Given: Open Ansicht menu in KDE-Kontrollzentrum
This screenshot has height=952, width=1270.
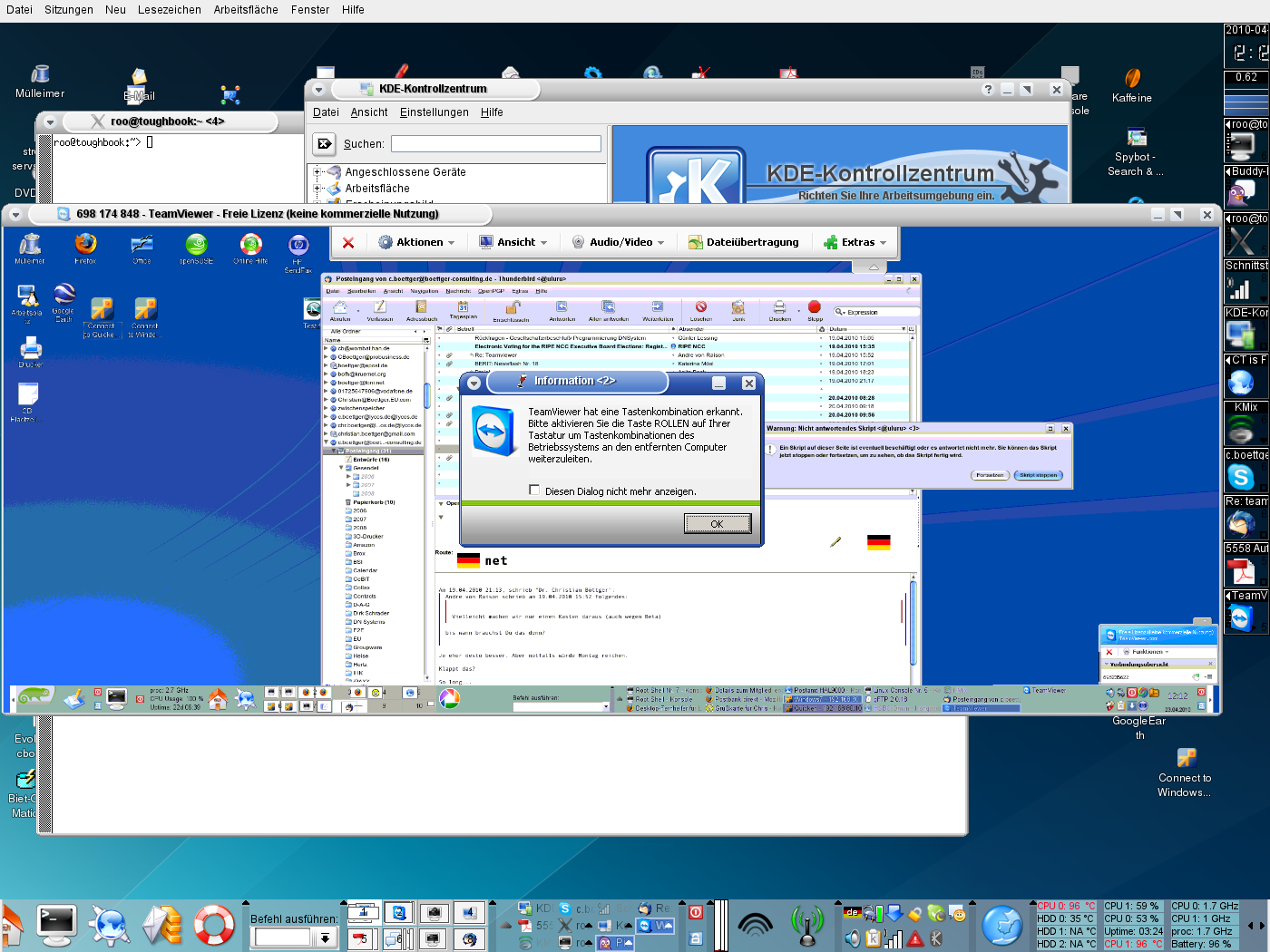Looking at the screenshot, I should point(369,112).
